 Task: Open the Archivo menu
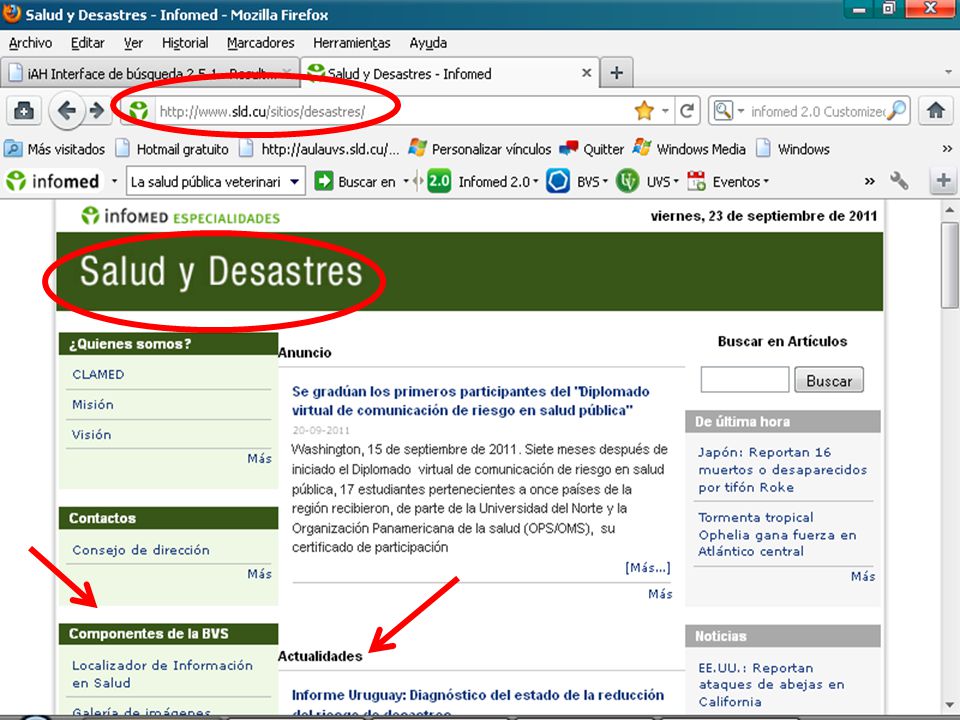click(x=30, y=43)
